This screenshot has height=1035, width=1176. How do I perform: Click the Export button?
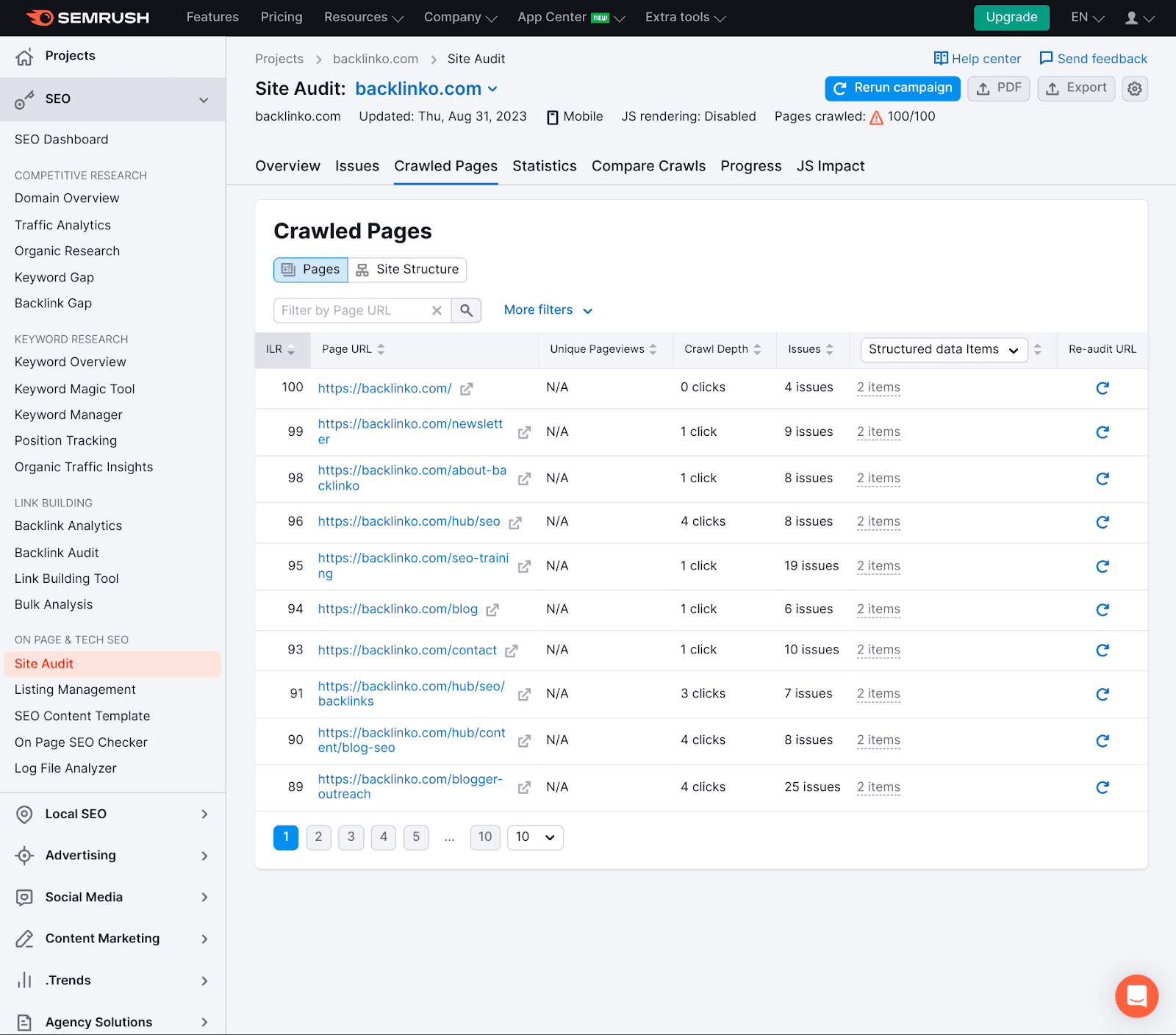point(1076,89)
